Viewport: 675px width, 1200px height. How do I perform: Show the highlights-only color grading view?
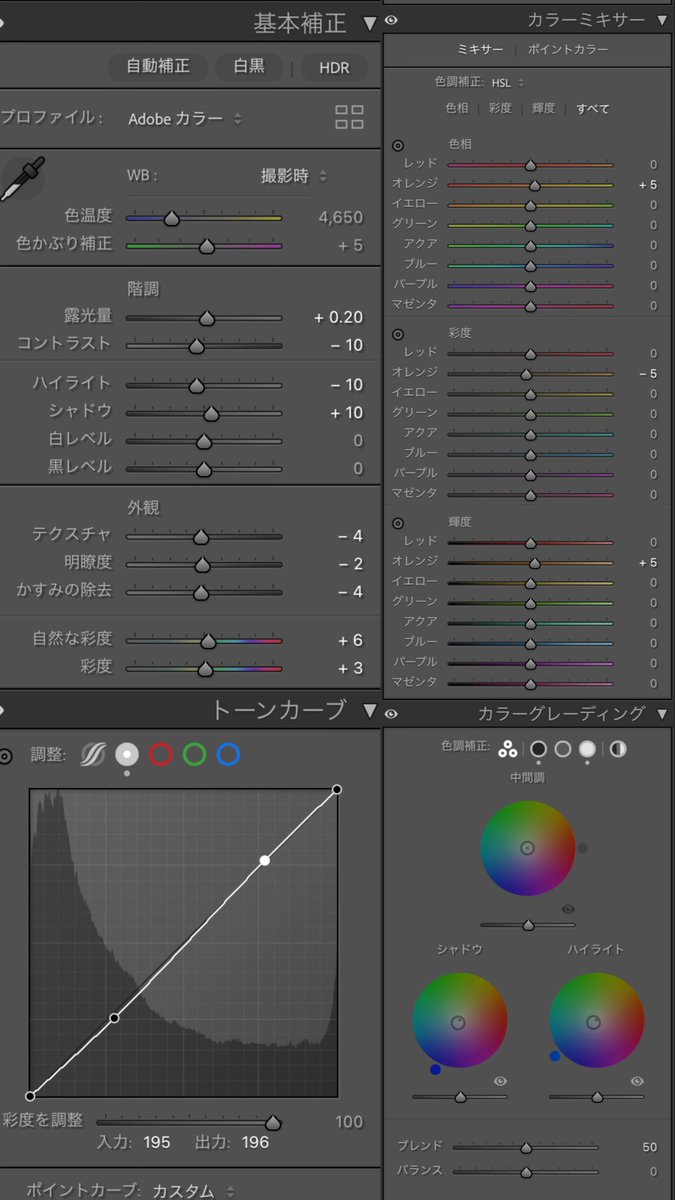click(x=588, y=748)
